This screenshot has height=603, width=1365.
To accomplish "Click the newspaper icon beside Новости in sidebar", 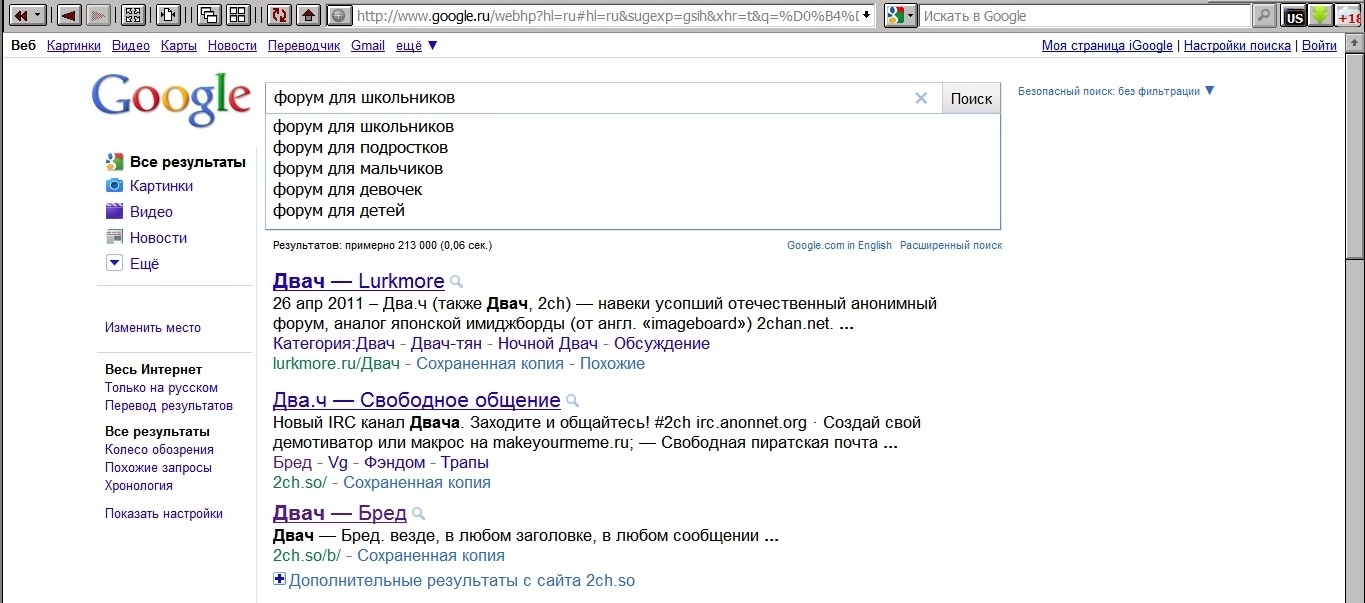I will tap(114, 238).
